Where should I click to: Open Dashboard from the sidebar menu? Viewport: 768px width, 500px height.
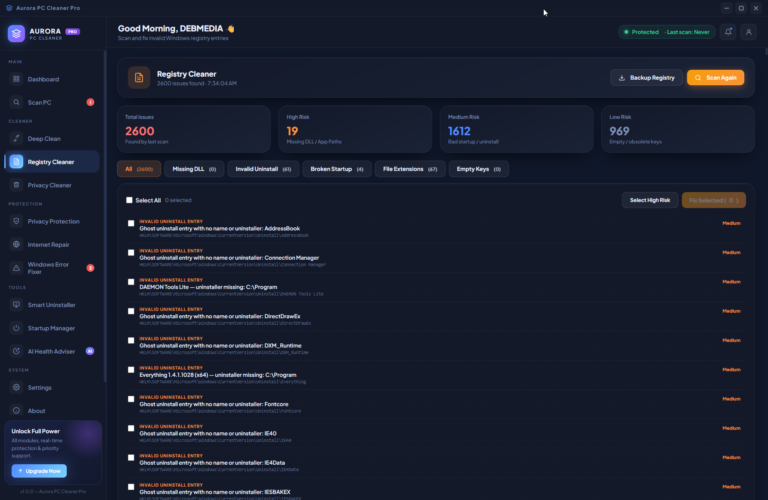pyautogui.click(x=52, y=79)
